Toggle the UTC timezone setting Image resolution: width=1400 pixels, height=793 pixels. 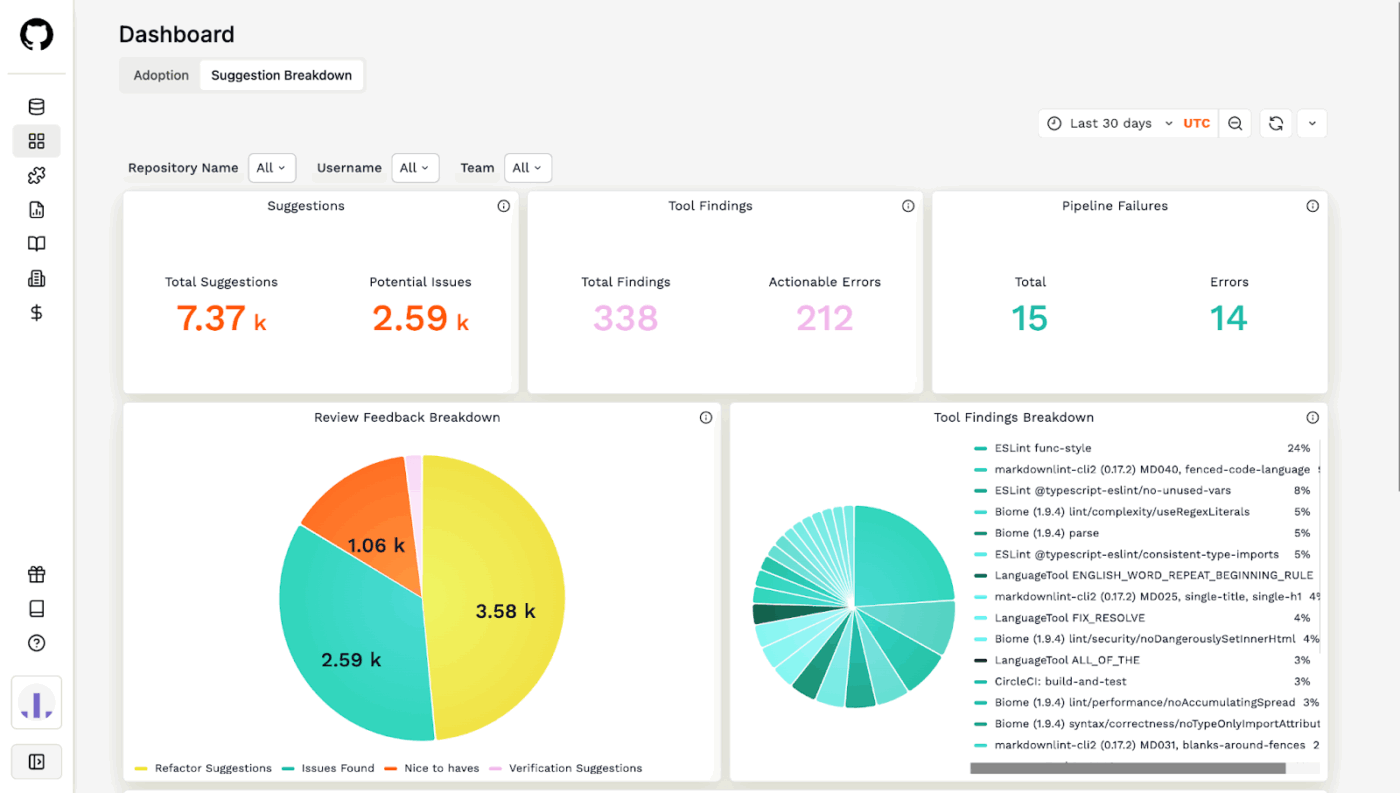click(x=1196, y=123)
